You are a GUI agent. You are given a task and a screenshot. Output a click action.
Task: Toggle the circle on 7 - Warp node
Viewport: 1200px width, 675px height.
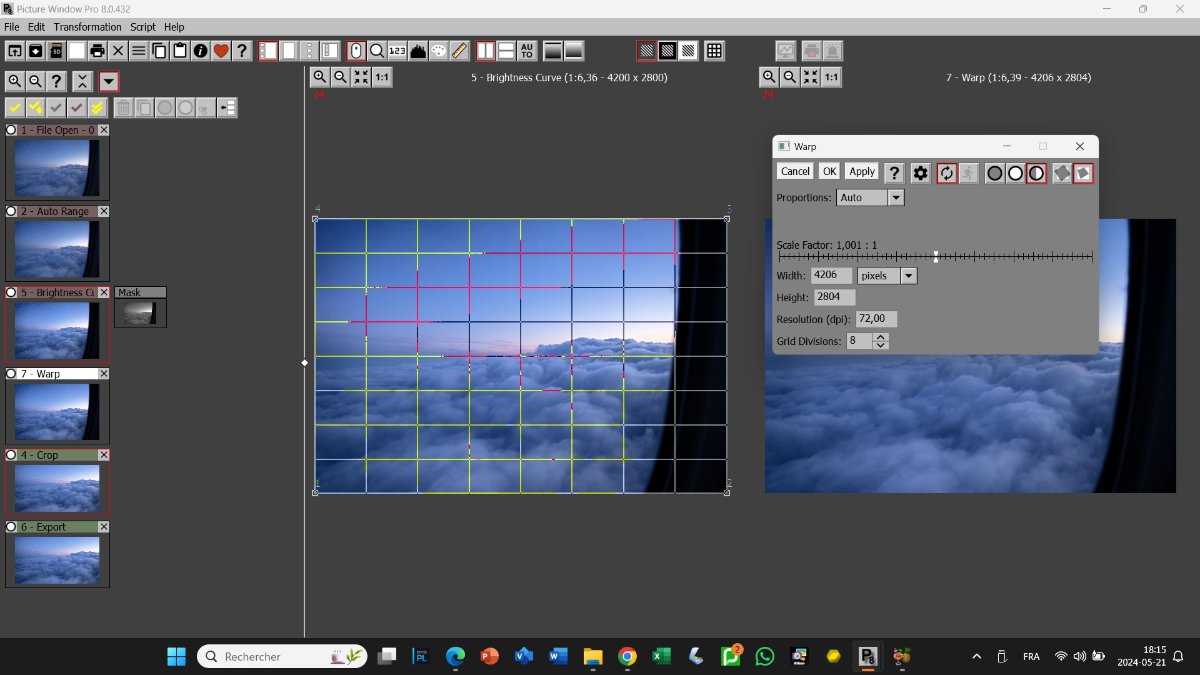12,374
